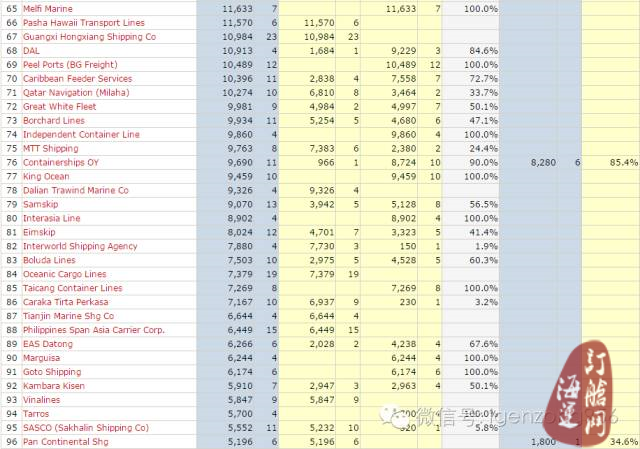Select owned TEU 5,847 in Vinalines row
640x449 pixels.
[322, 400]
